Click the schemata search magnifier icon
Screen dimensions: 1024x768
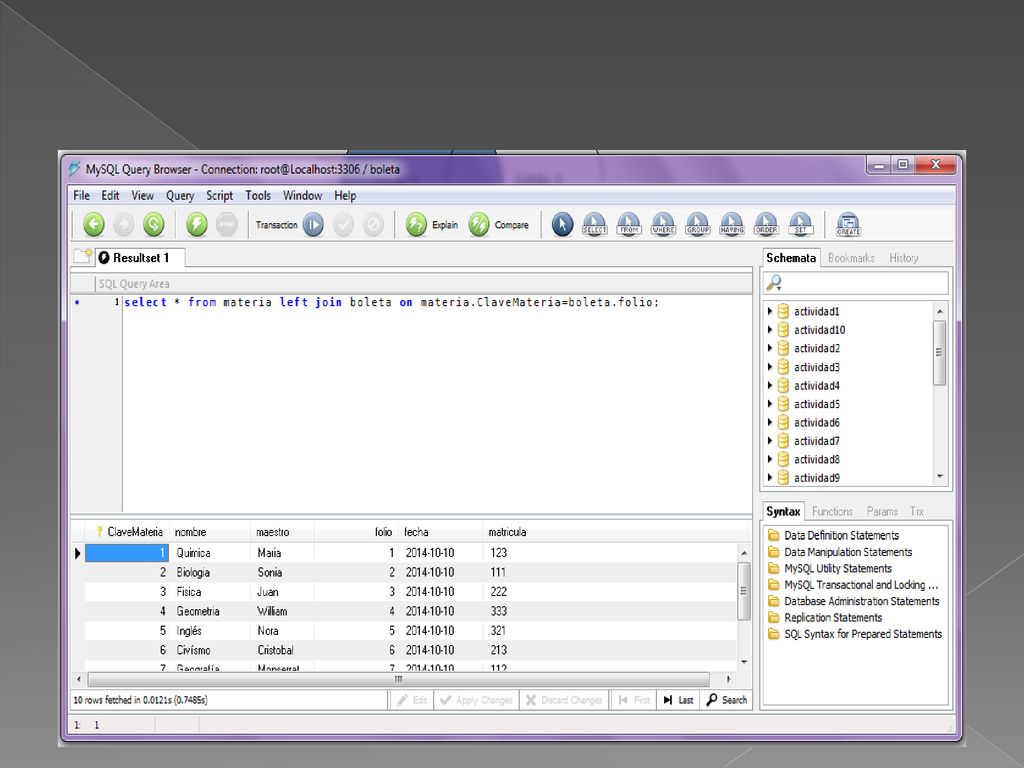(x=774, y=283)
